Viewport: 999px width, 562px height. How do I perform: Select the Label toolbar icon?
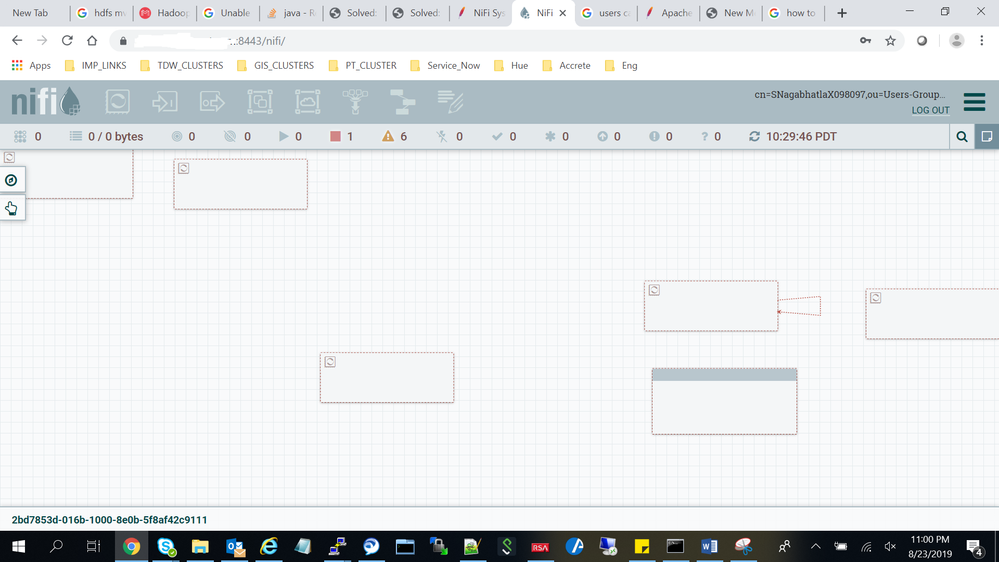click(x=450, y=102)
